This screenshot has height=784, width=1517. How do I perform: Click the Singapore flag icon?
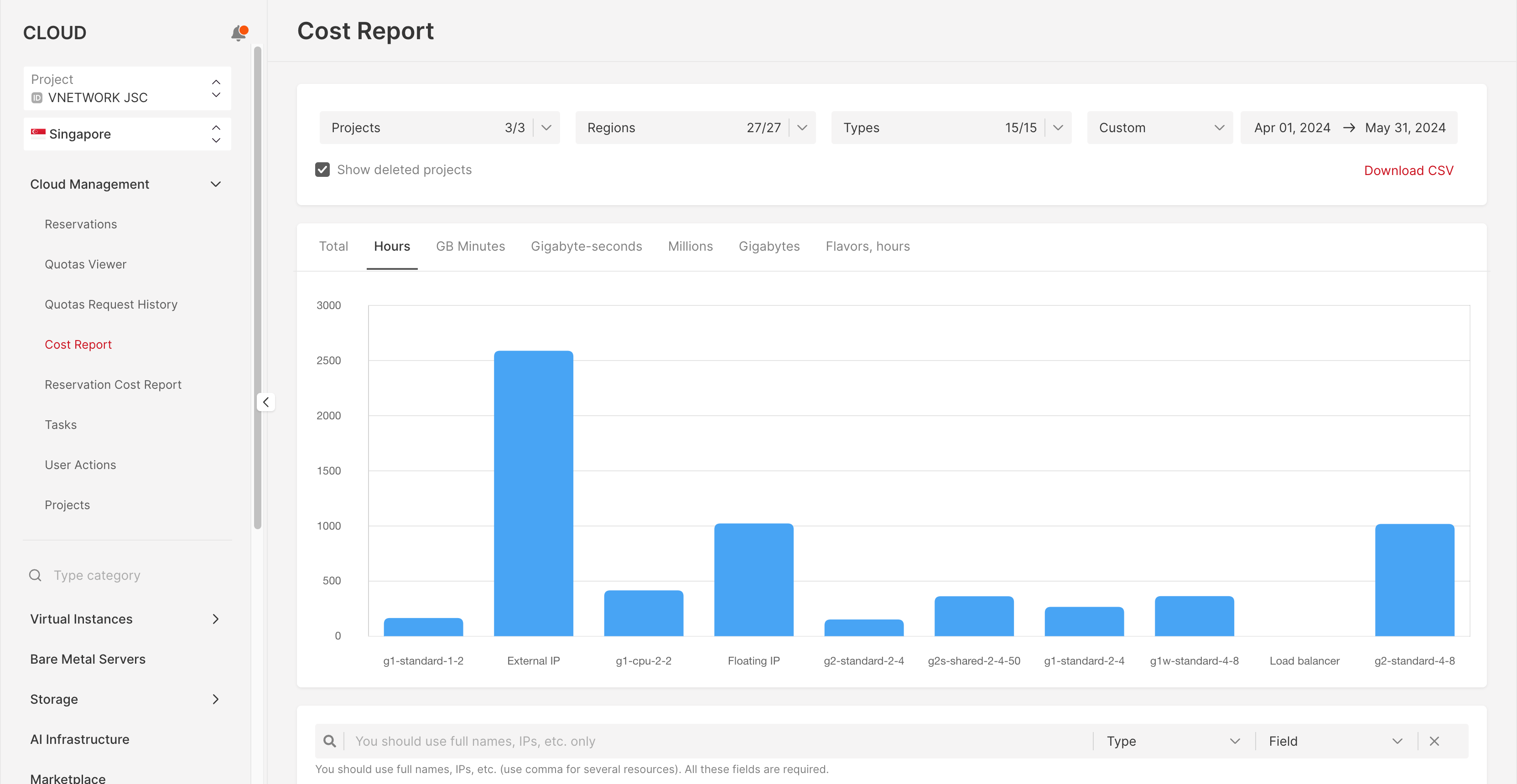35,132
